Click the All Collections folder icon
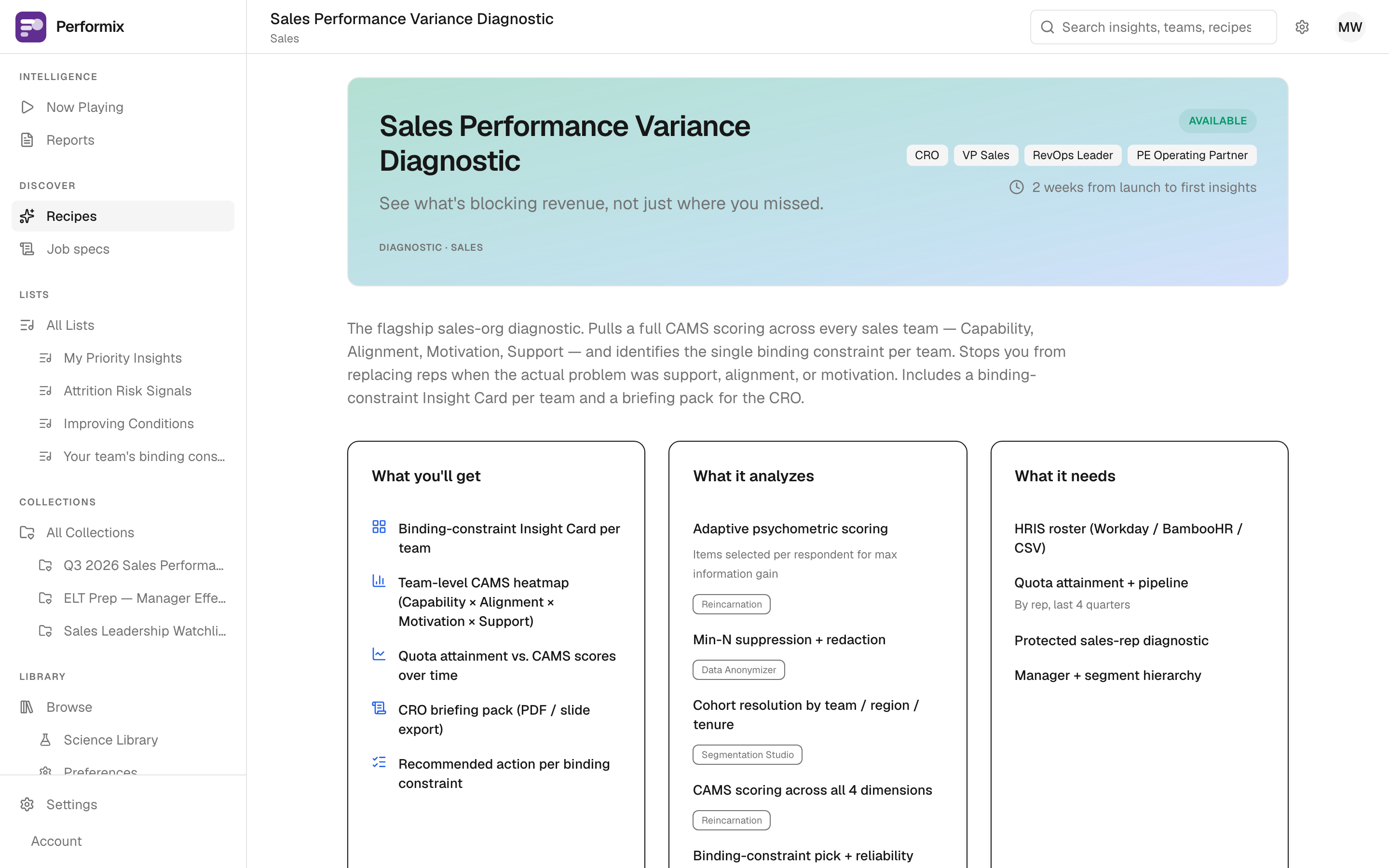 click(x=27, y=532)
